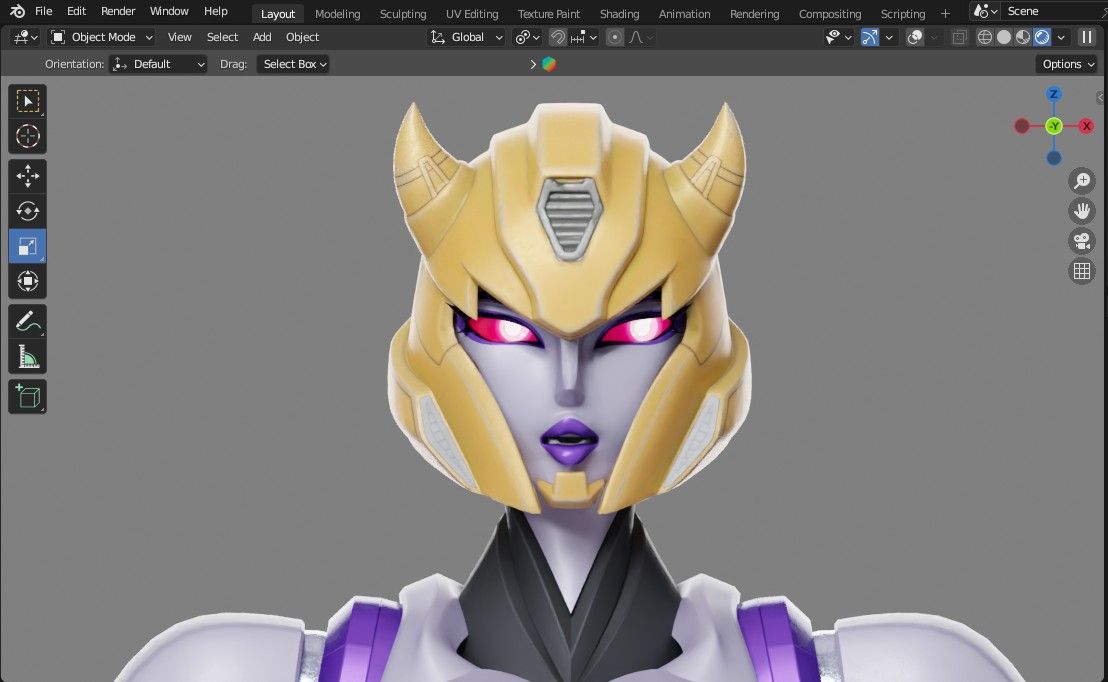Open the selectability and visibility dropdown
This screenshot has width=1108, height=682.
click(x=838, y=37)
